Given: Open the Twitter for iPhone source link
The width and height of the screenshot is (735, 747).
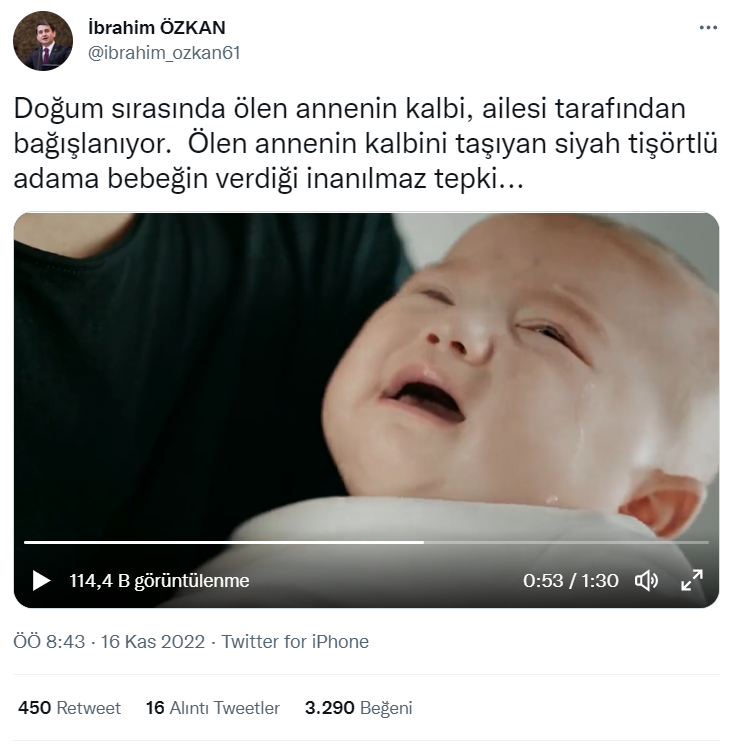Looking at the screenshot, I should coord(295,642).
